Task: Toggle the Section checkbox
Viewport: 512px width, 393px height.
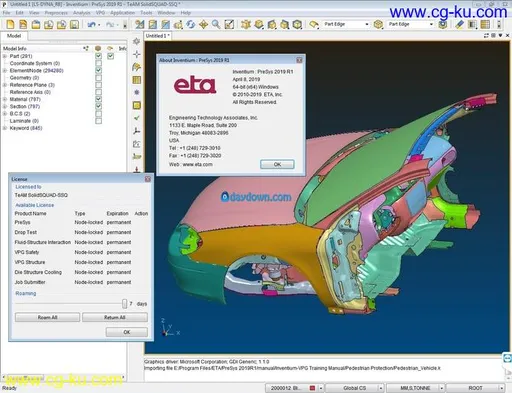Action: click(98, 106)
